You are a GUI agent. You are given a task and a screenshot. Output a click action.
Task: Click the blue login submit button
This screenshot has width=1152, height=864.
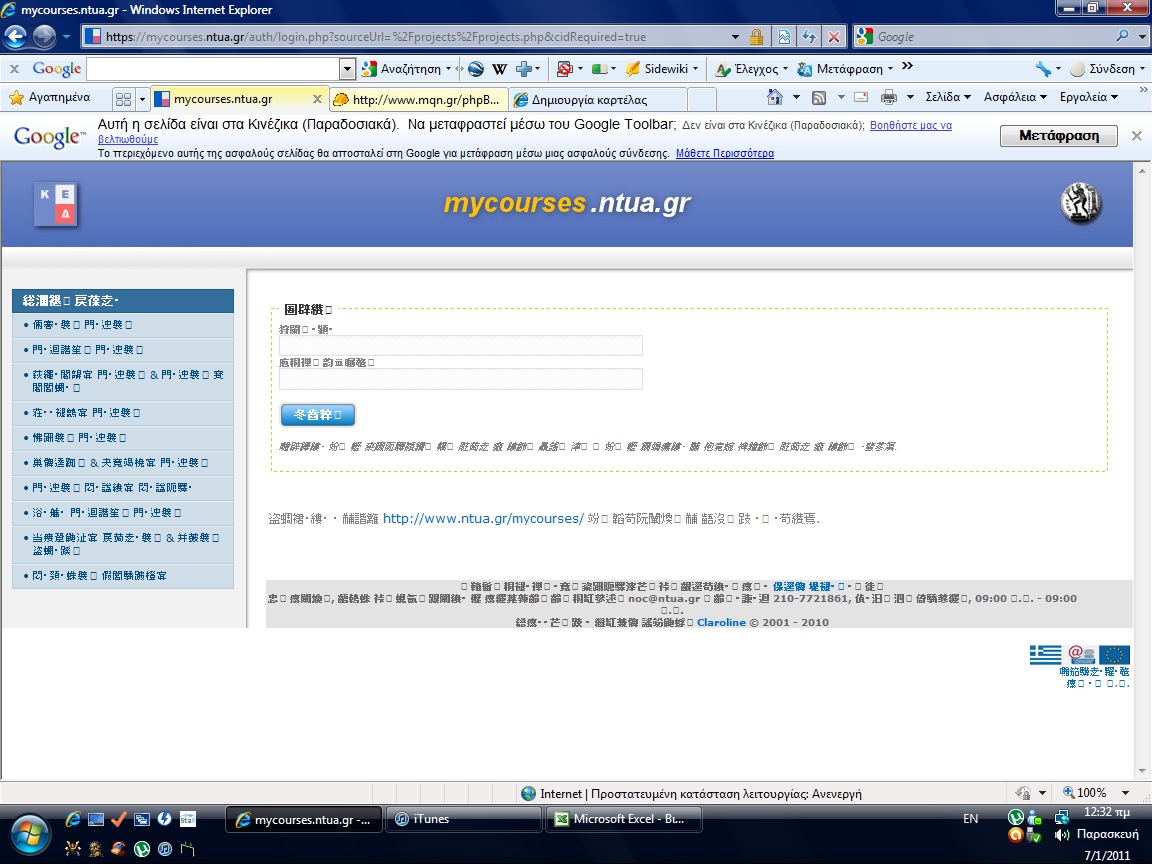click(x=318, y=414)
